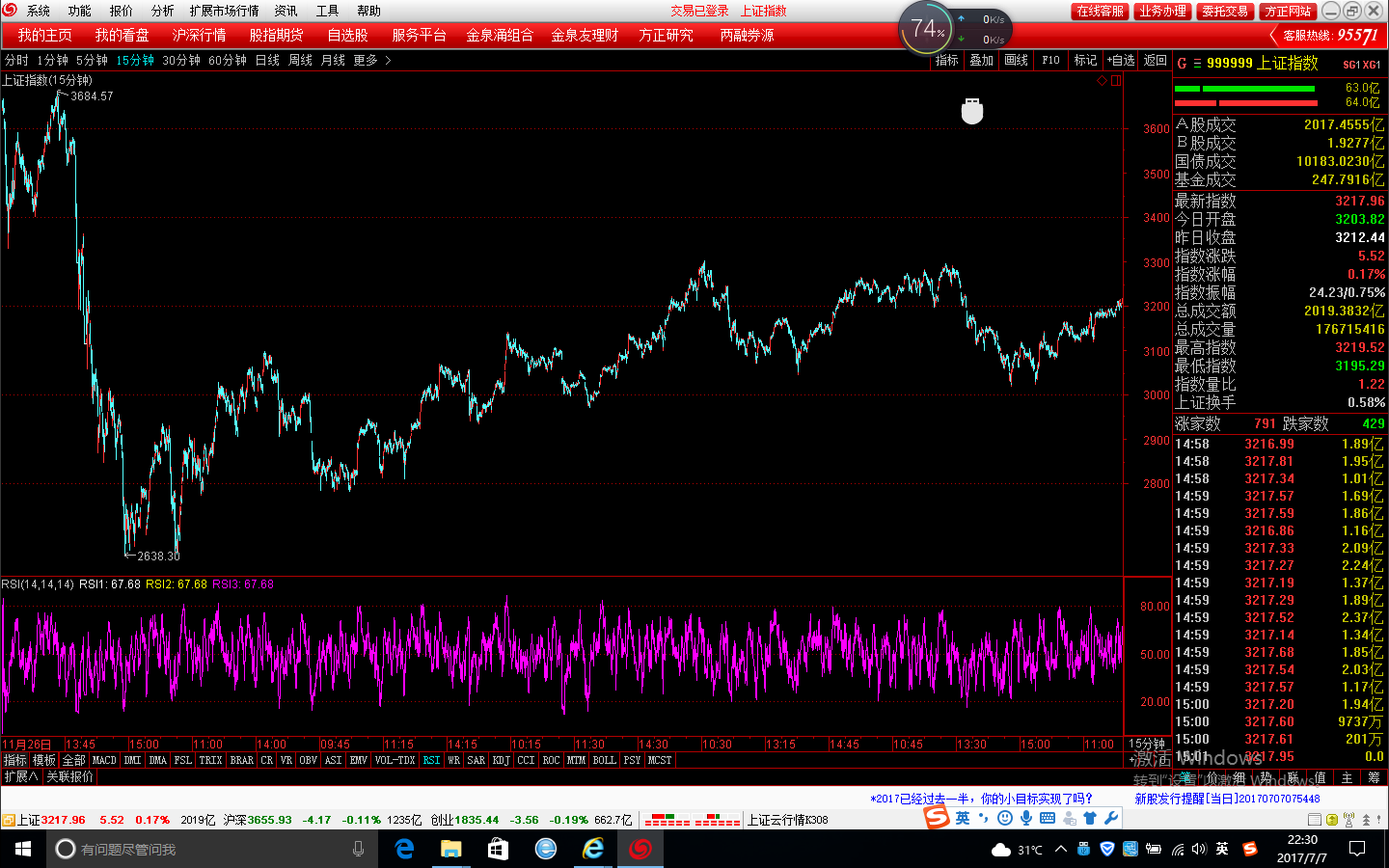This screenshot has height=868, width=1389.
Task: Click the green list icon beside 999999
Action: 1197,64
